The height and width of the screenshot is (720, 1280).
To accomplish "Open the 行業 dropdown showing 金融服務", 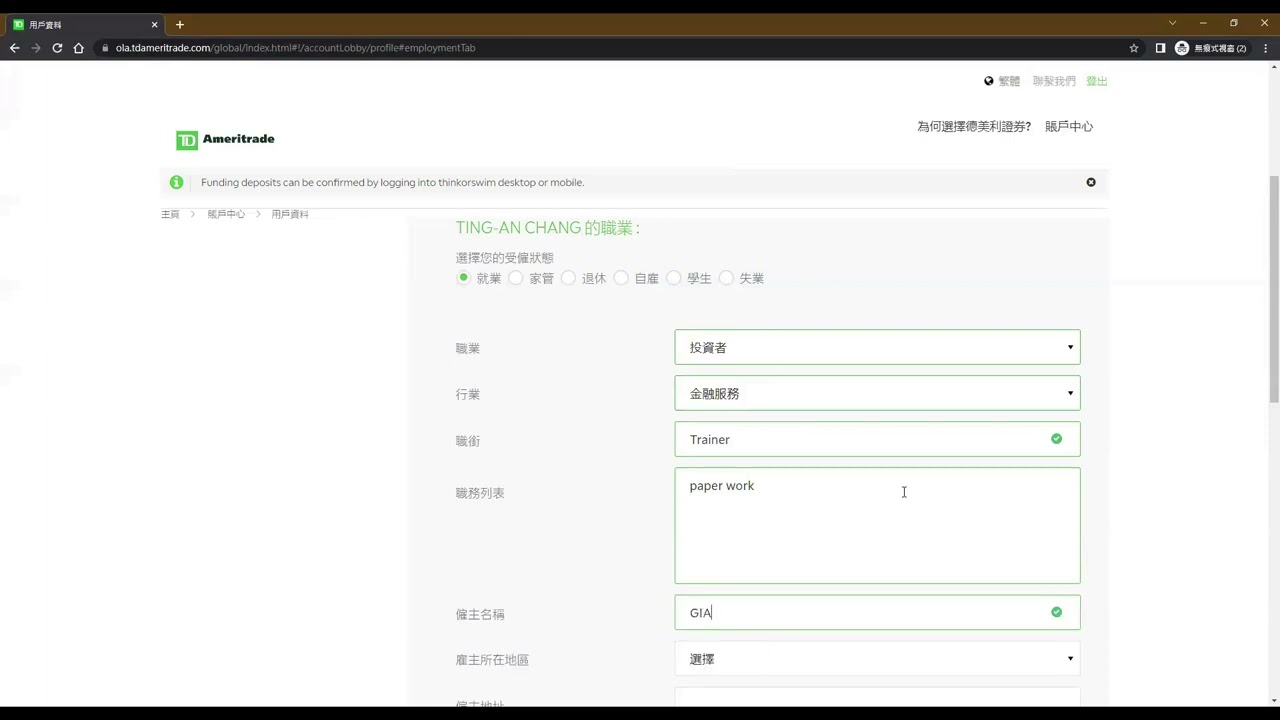I will [877, 393].
